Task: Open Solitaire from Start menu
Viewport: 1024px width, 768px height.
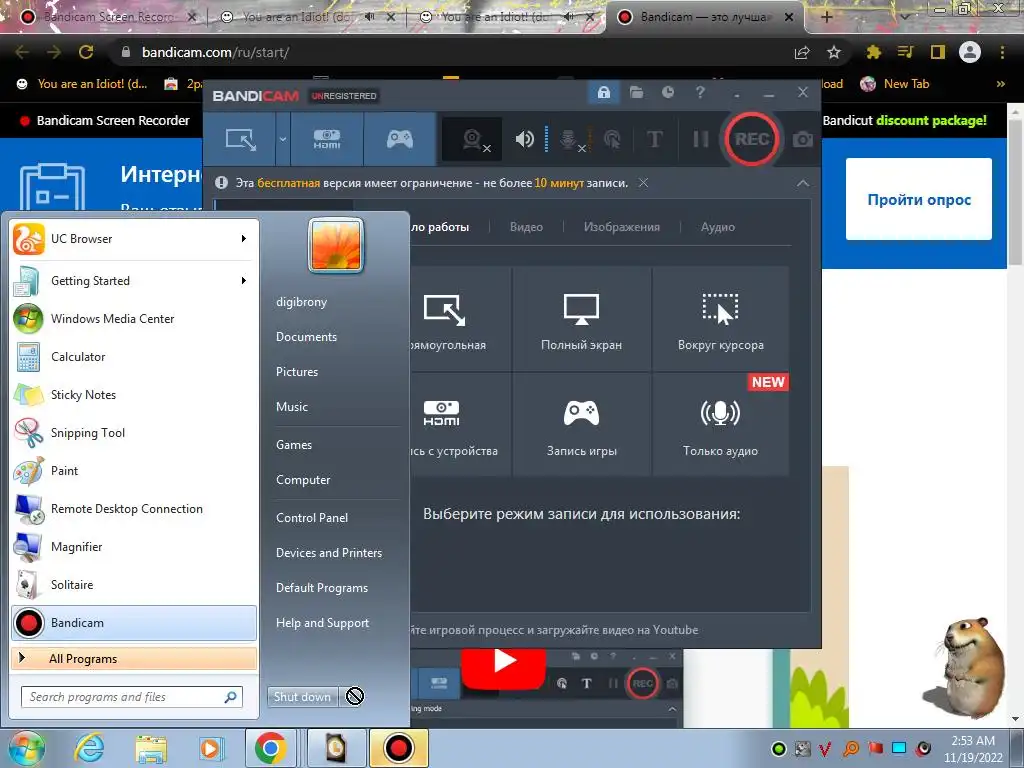Action: [x=133, y=584]
